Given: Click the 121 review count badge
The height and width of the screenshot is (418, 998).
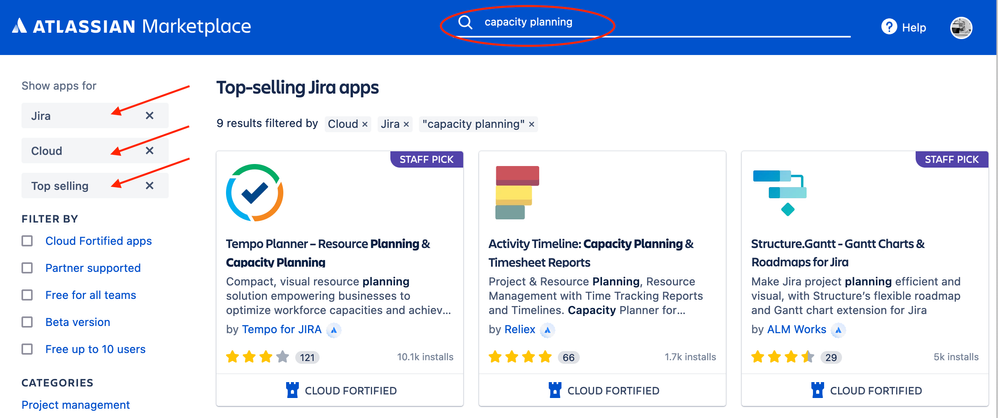Looking at the screenshot, I should click(x=307, y=358).
